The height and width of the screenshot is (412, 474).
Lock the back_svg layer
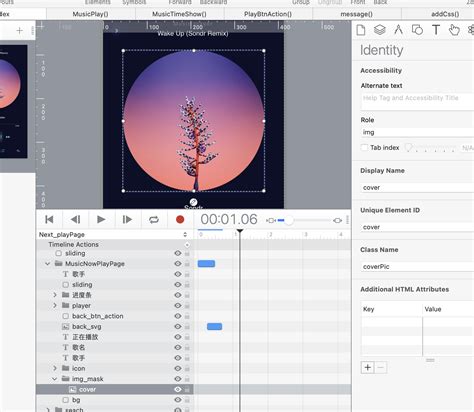[187, 327]
